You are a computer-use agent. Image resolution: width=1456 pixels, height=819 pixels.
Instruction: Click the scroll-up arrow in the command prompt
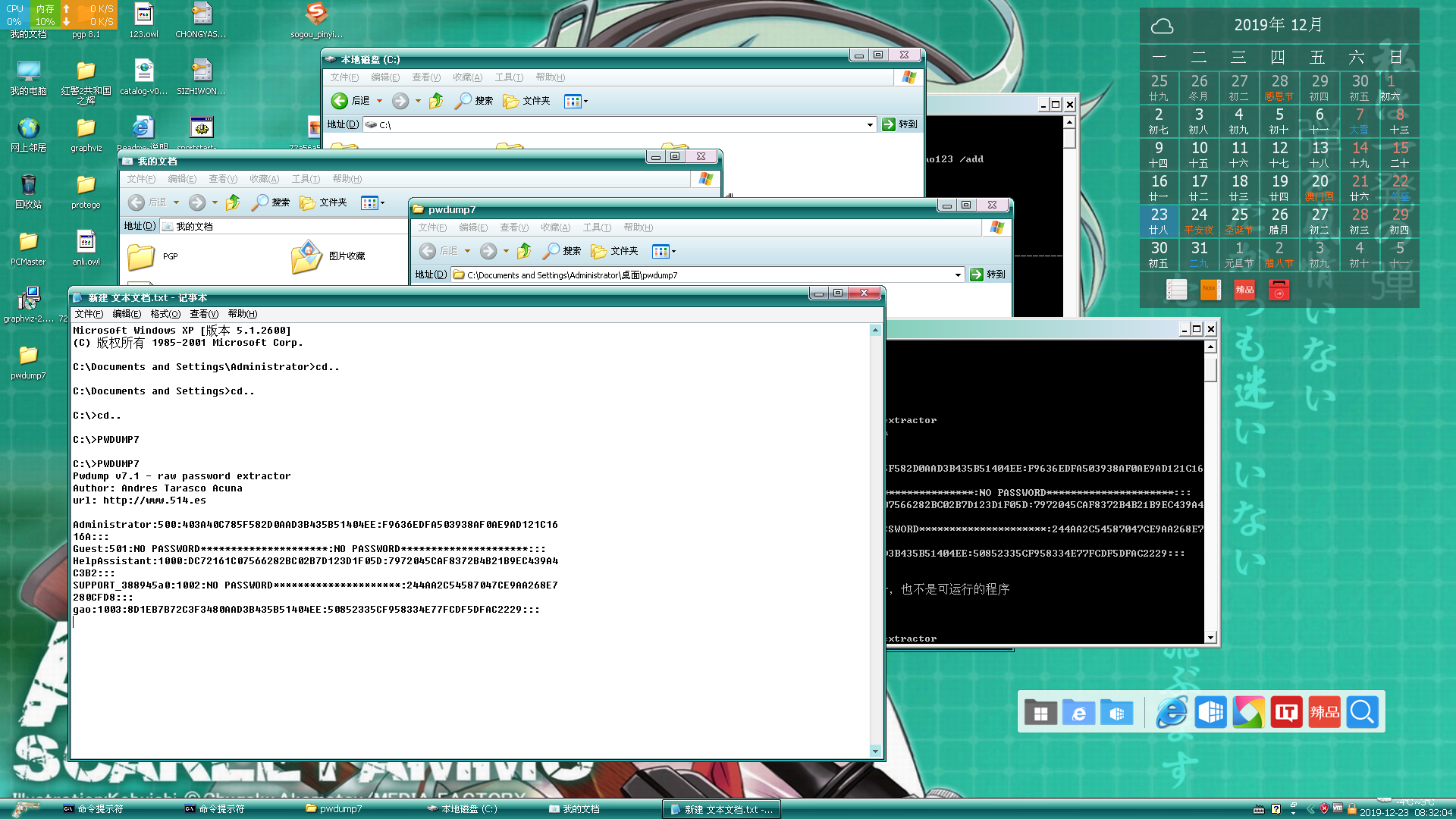click(x=1210, y=347)
